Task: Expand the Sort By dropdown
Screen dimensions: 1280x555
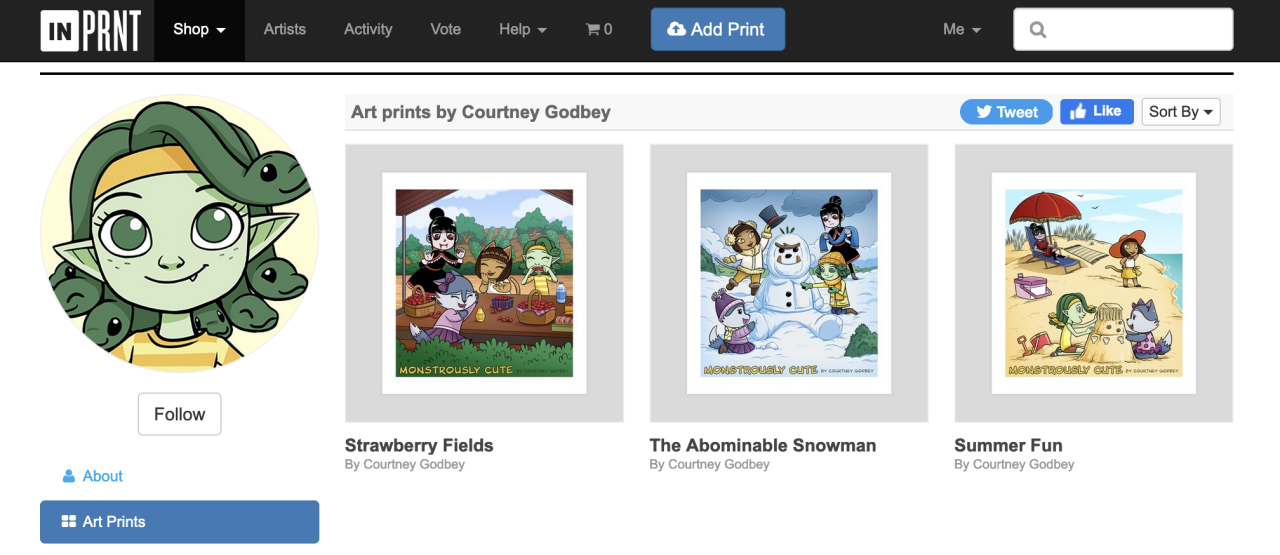Action: pos(1181,112)
